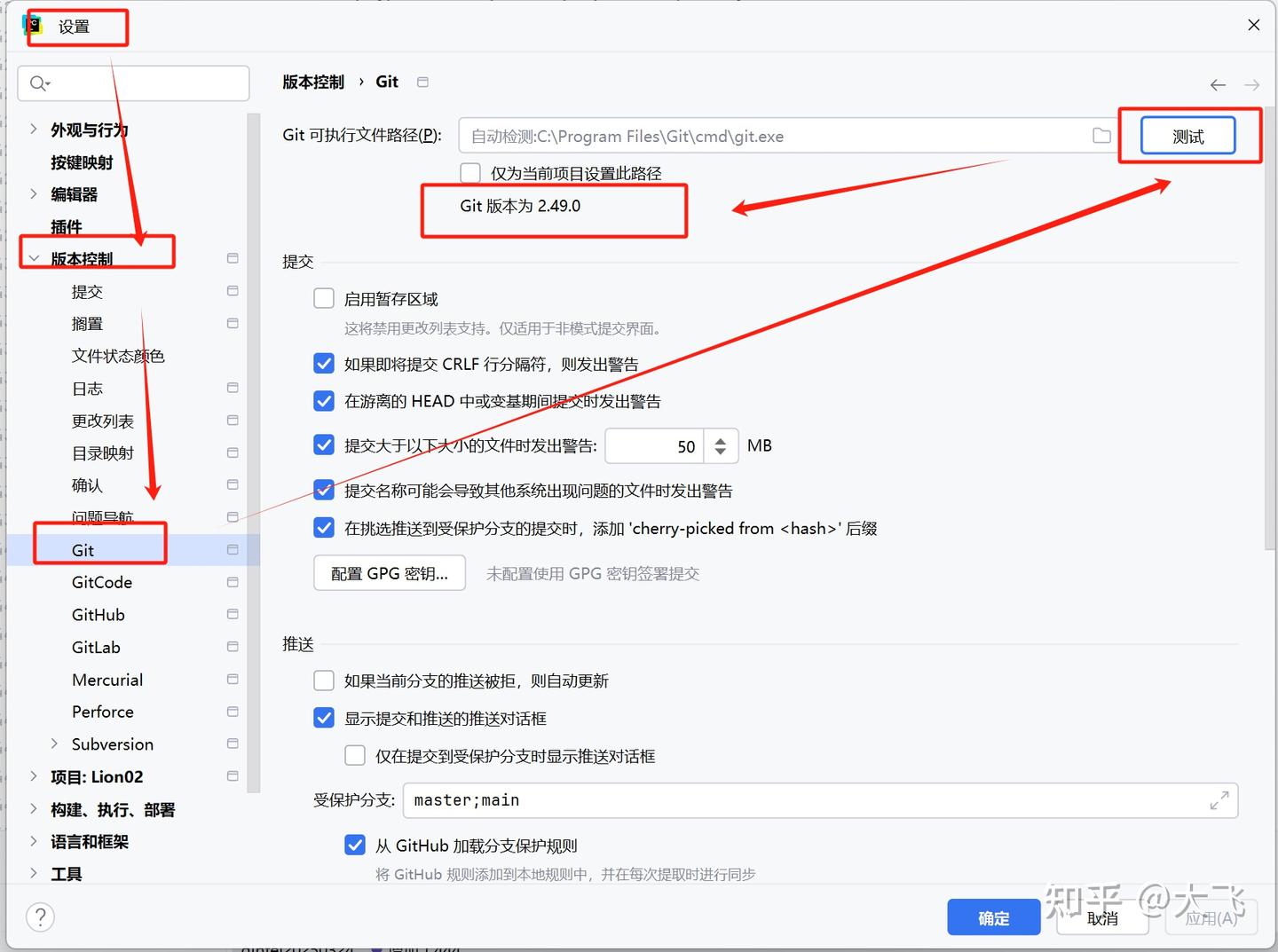Screen dimensions: 1278x952
Task: Click the expand icon in the 受保护分支 field
Action: [1219, 800]
